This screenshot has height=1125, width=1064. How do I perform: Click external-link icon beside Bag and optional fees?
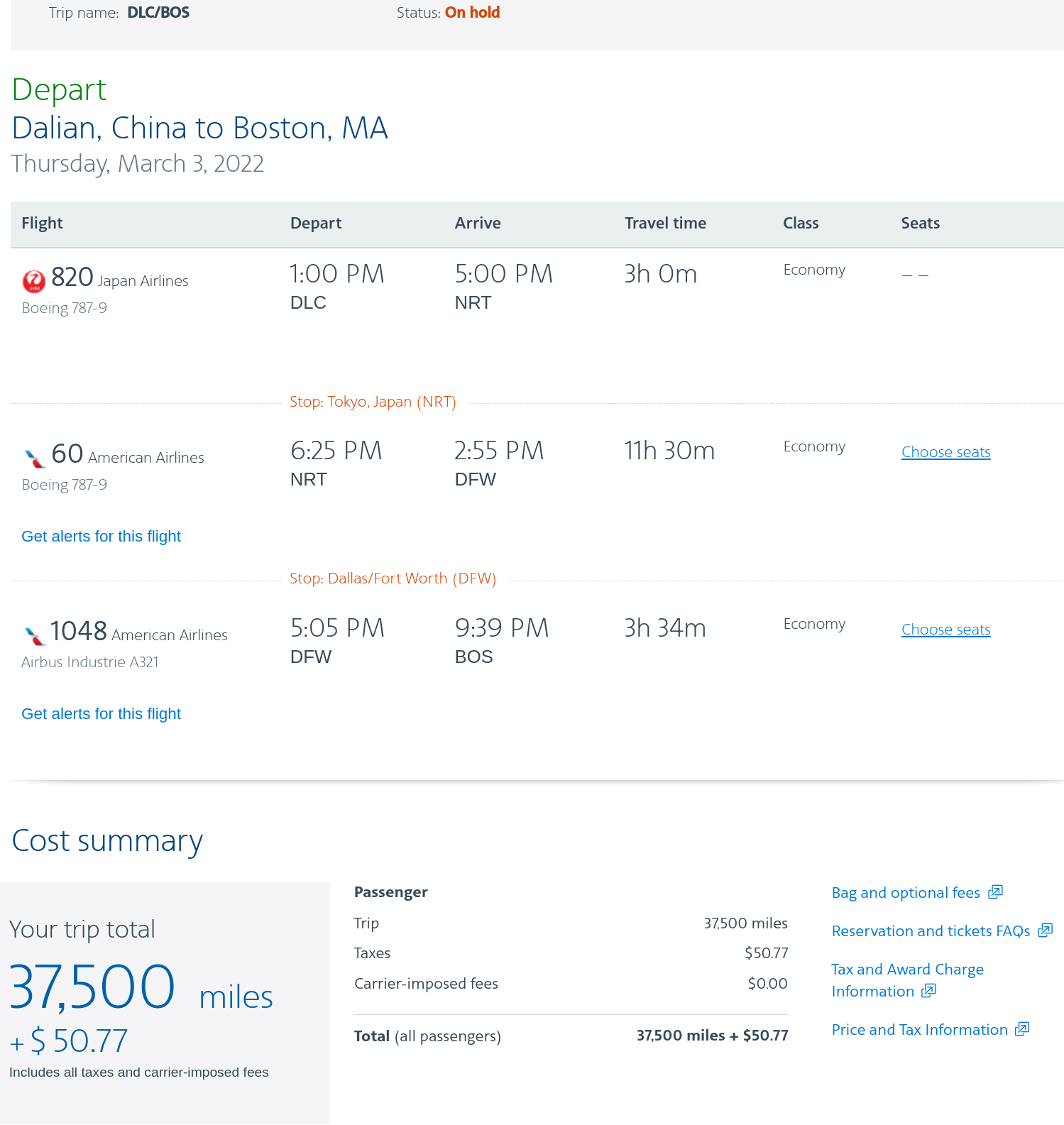(x=995, y=892)
